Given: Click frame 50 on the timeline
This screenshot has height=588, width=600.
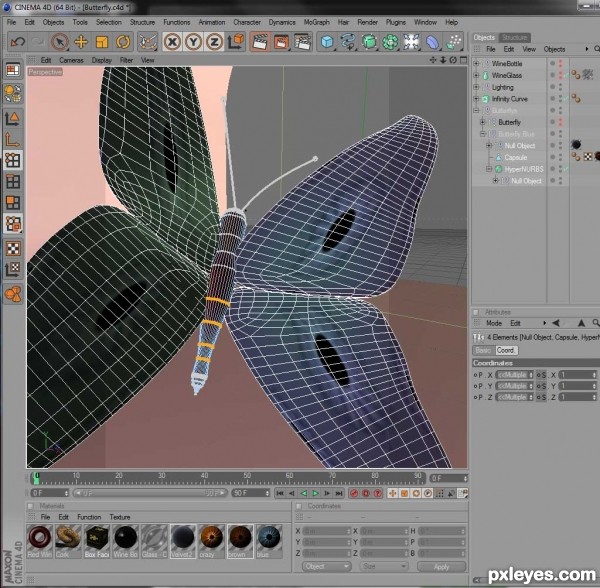Looking at the screenshot, I should tap(247, 478).
